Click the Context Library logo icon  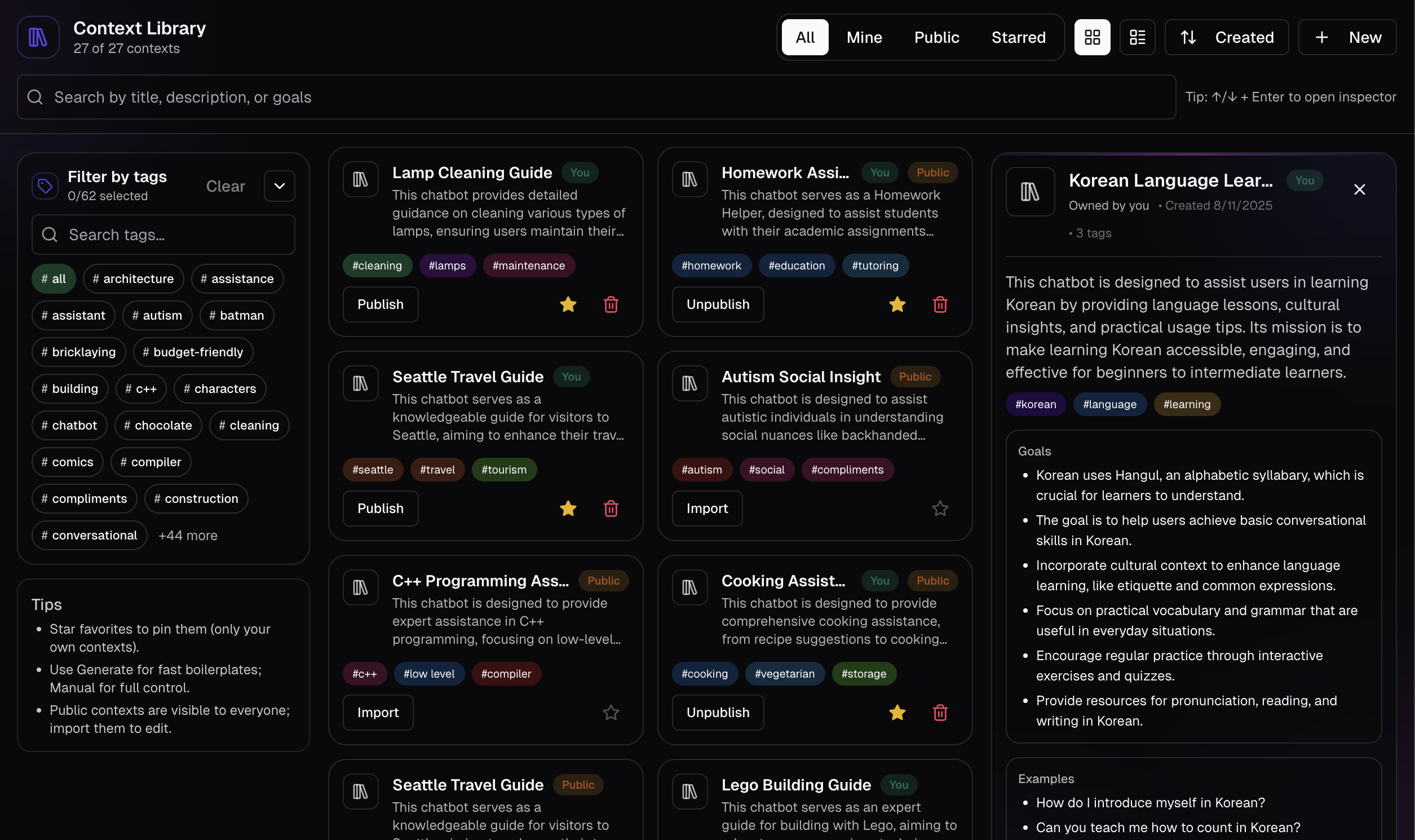tap(38, 37)
